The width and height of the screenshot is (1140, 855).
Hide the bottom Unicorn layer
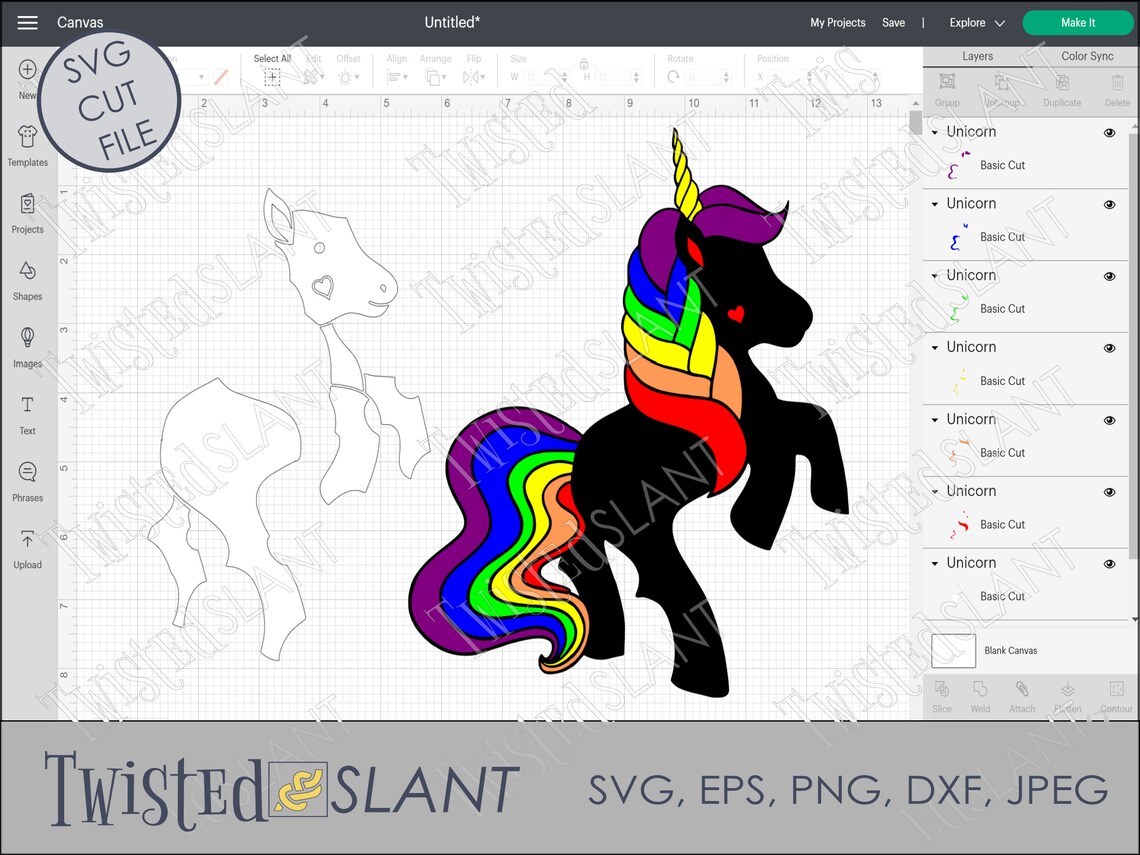pos(1109,564)
